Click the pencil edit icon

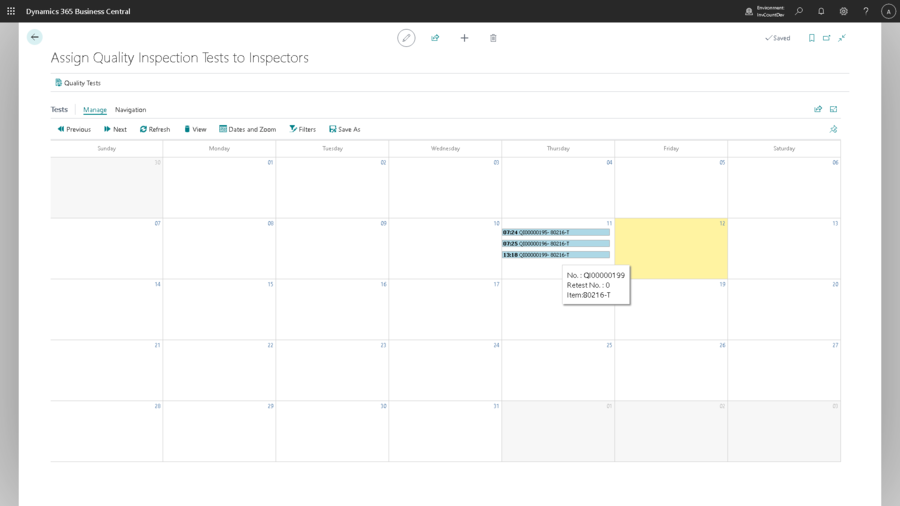tap(406, 38)
